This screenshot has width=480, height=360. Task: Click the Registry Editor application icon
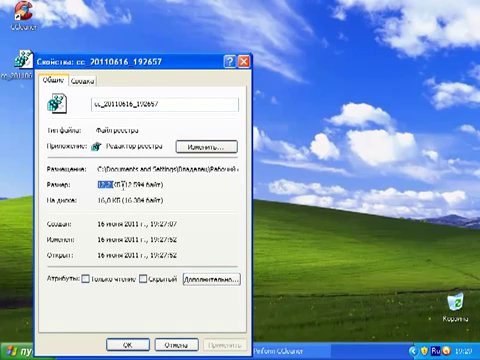tap(96, 146)
